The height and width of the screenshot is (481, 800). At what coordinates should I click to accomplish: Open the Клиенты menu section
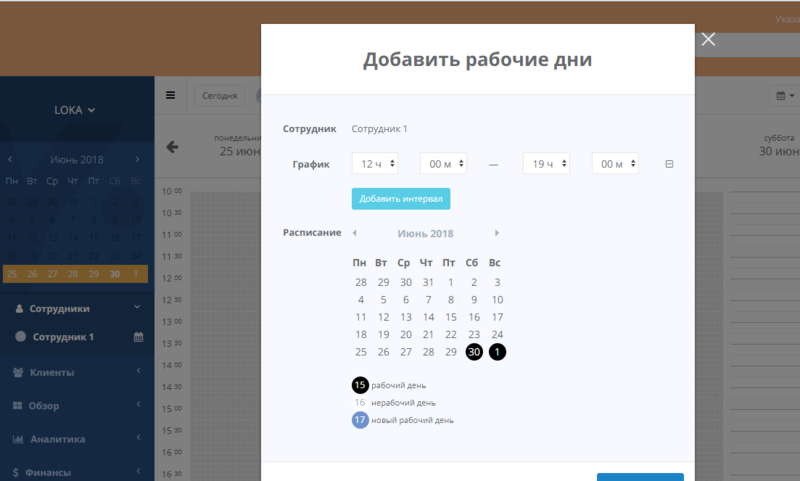tap(77, 372)
